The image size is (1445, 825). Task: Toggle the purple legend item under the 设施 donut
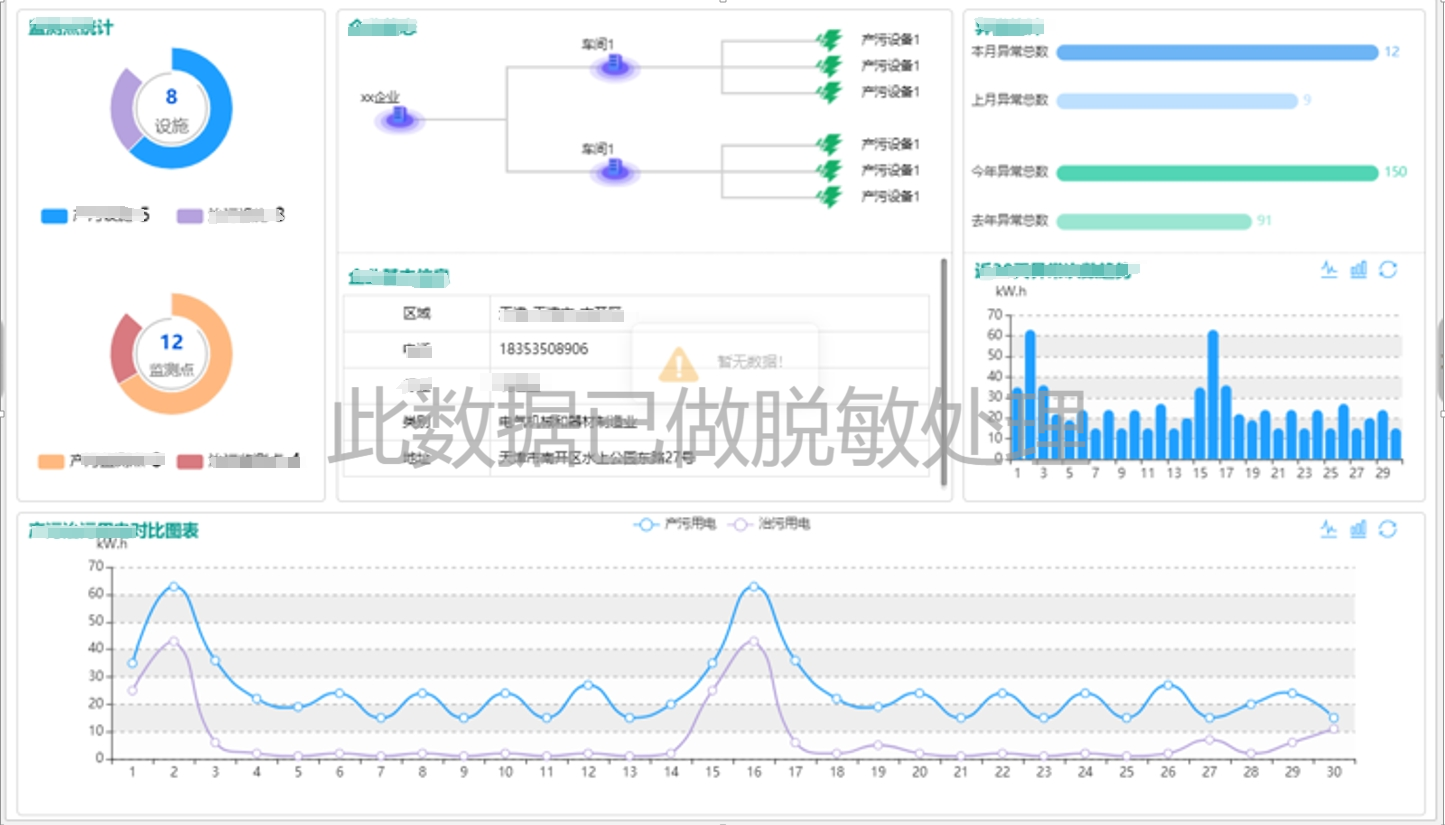[x=231, y=215]
